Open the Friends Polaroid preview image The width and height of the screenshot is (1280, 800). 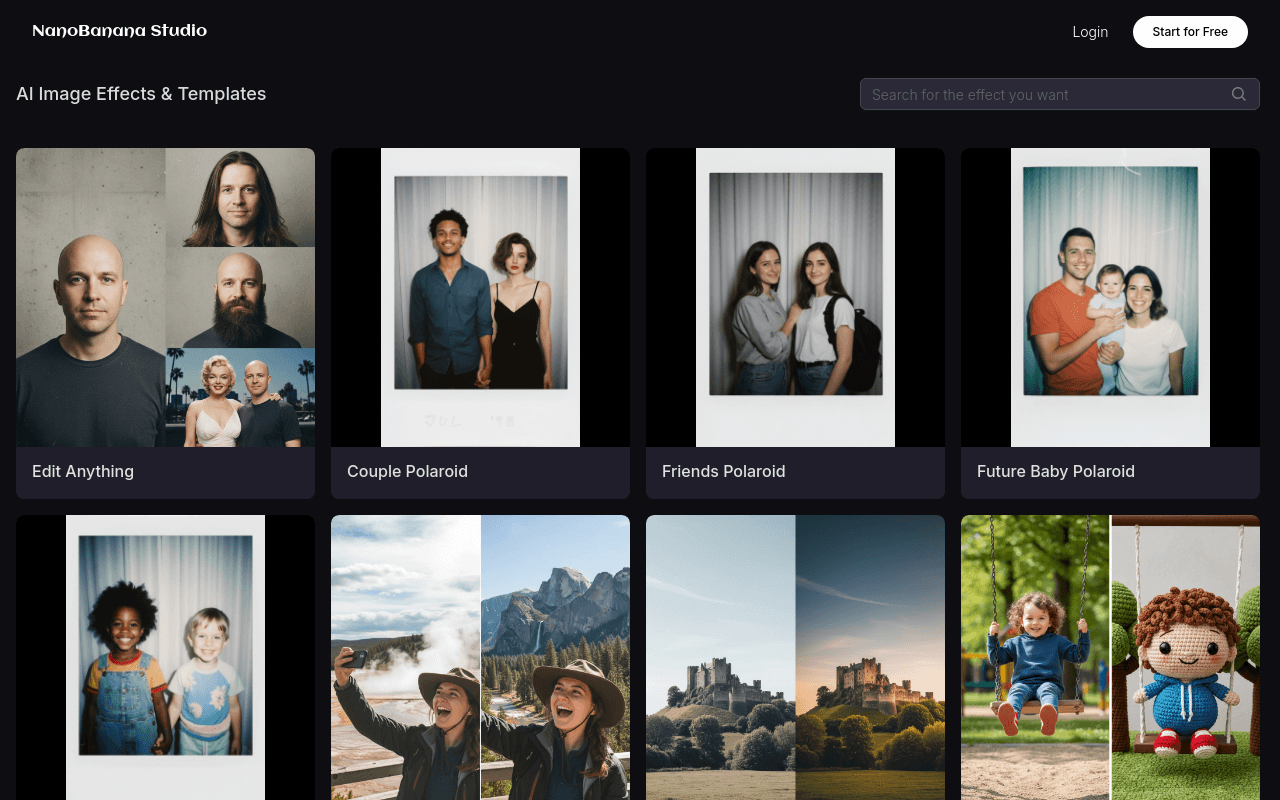point(795,297)
